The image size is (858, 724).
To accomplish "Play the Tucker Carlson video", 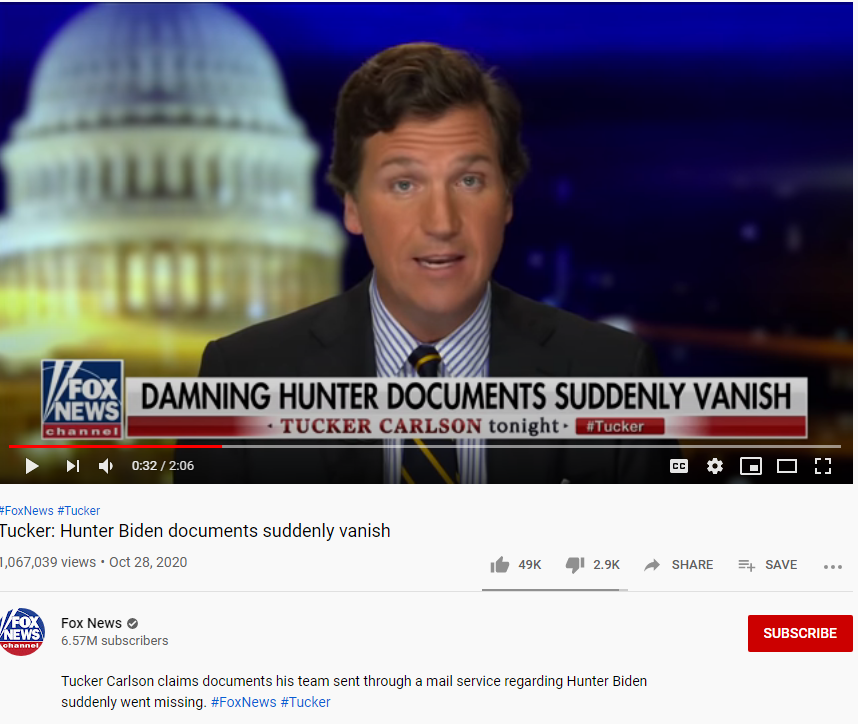I will [x=32, y=466].
